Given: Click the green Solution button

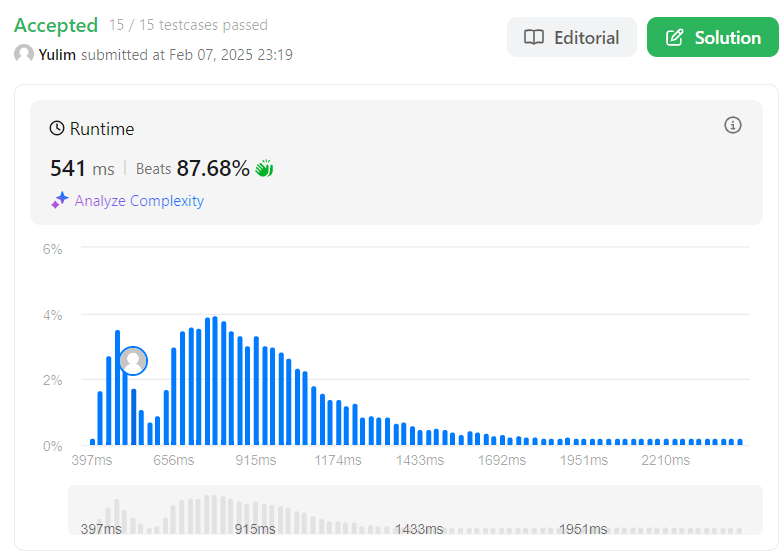Looking at the screenshot, I should point(713,37).
